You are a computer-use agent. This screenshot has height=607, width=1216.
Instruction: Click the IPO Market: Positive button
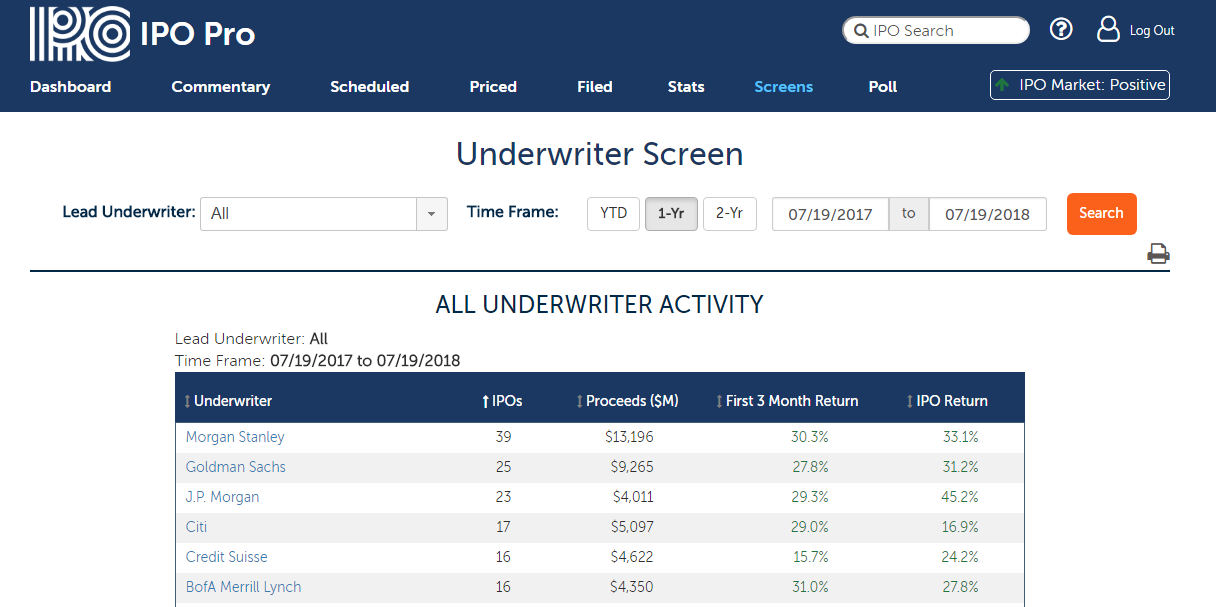coord(1079,85)
